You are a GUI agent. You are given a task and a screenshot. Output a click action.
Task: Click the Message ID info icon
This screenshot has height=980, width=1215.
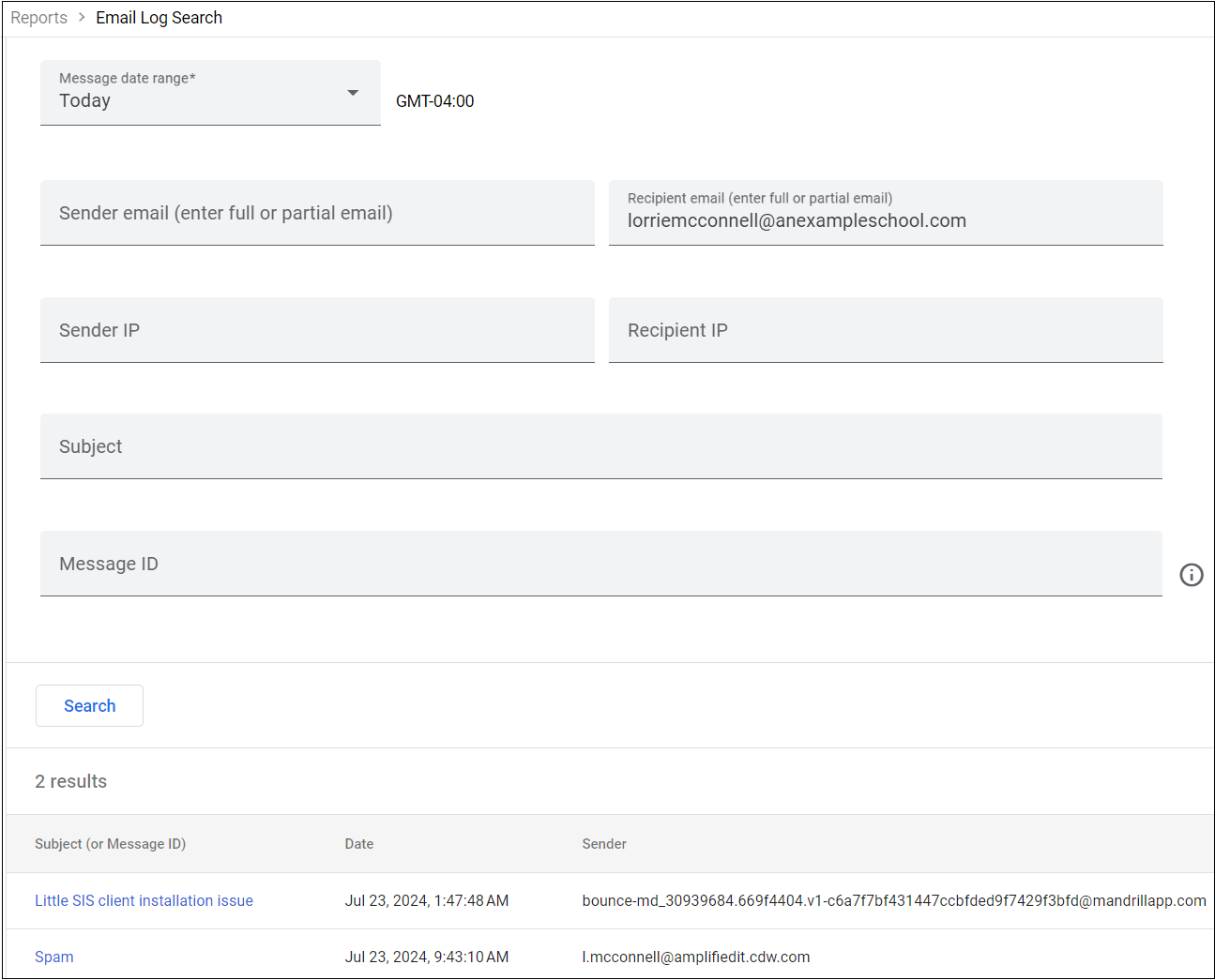pos(1191,575)
